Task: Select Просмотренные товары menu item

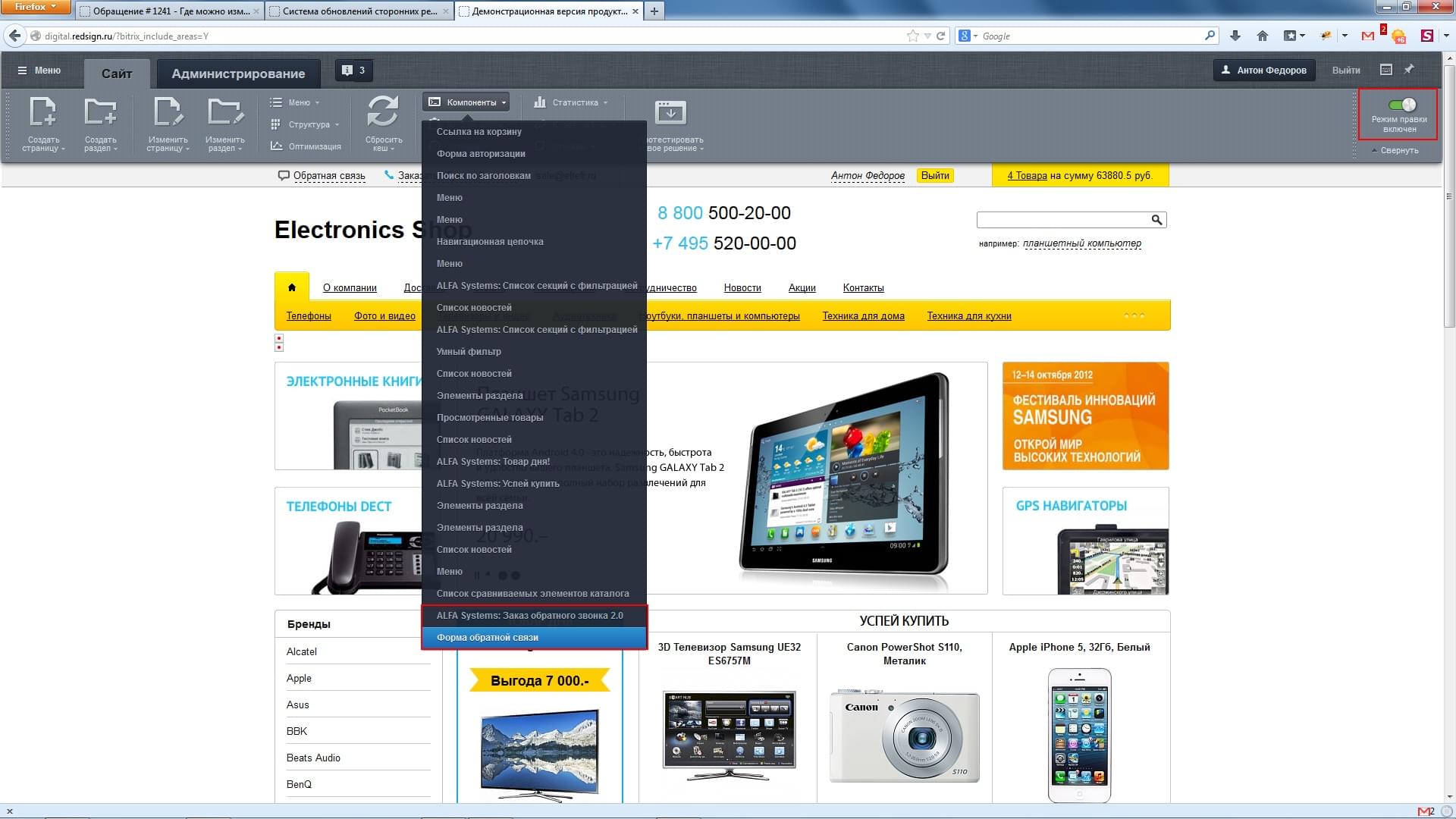Action: coord(534,418)
